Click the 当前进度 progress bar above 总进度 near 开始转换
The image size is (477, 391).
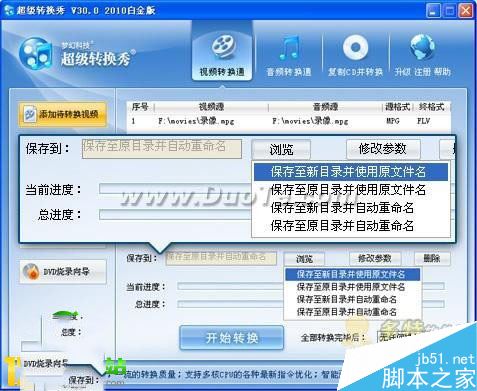311,286
